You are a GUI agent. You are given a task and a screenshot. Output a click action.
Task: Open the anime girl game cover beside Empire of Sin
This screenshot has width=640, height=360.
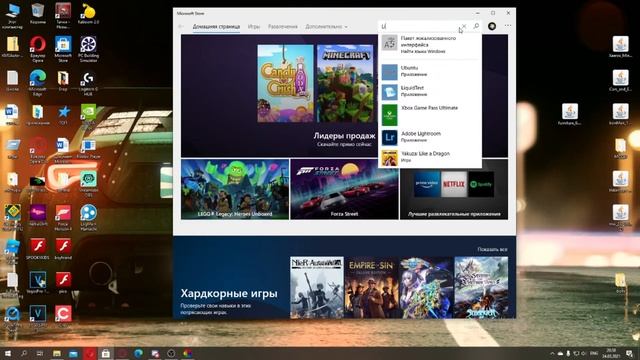(426, 287)
